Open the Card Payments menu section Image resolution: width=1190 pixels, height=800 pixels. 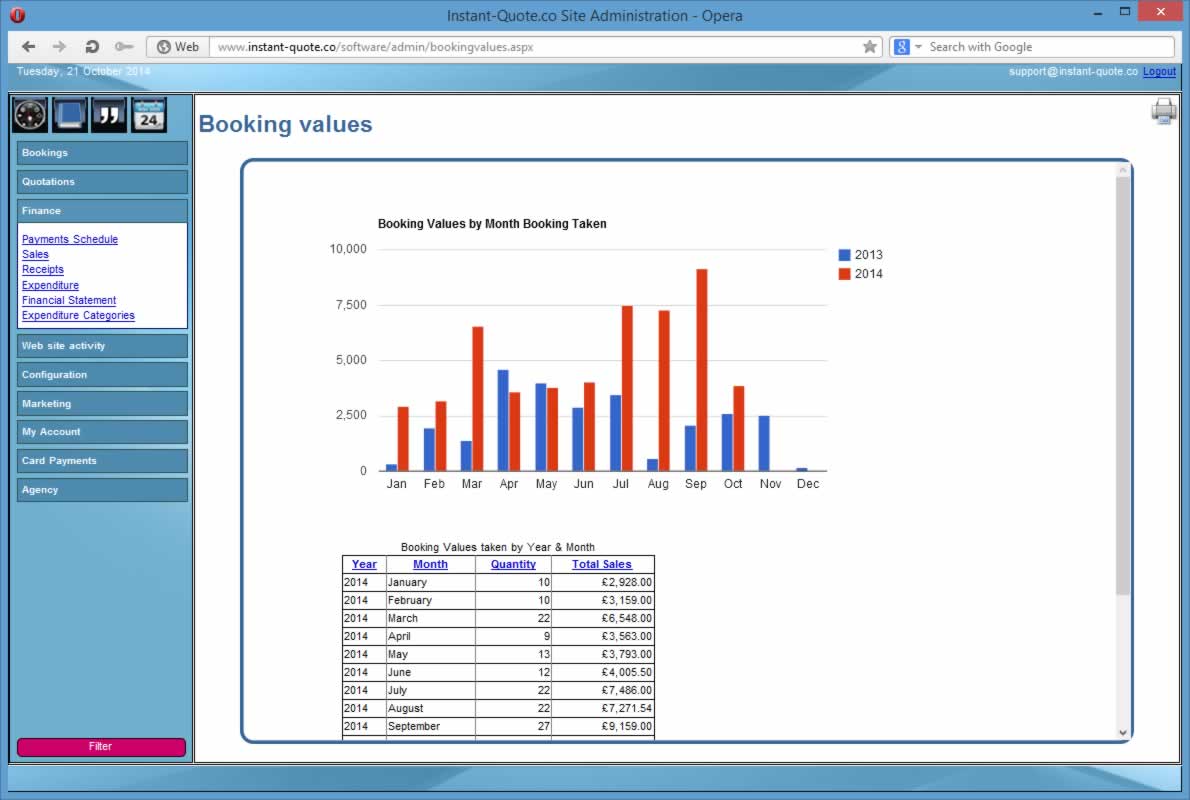tap(102, 461)
